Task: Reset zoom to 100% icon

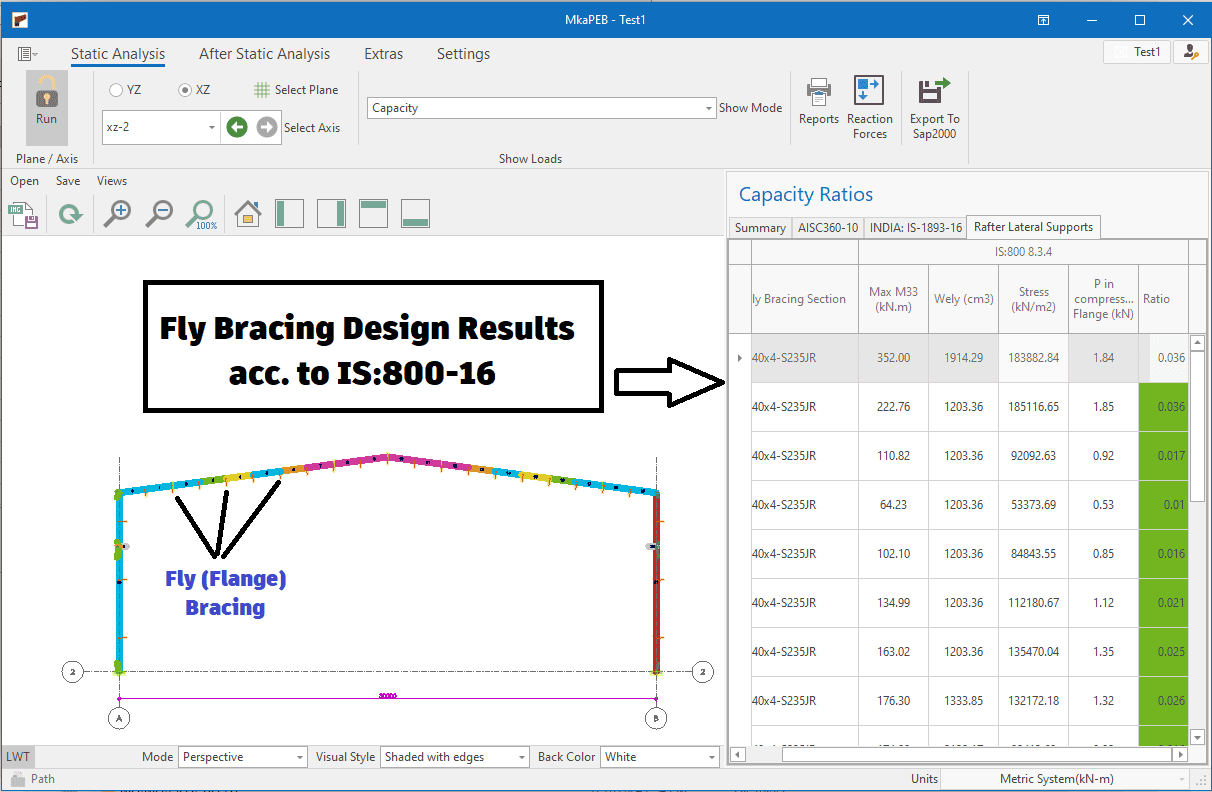Action: [201, 213]
